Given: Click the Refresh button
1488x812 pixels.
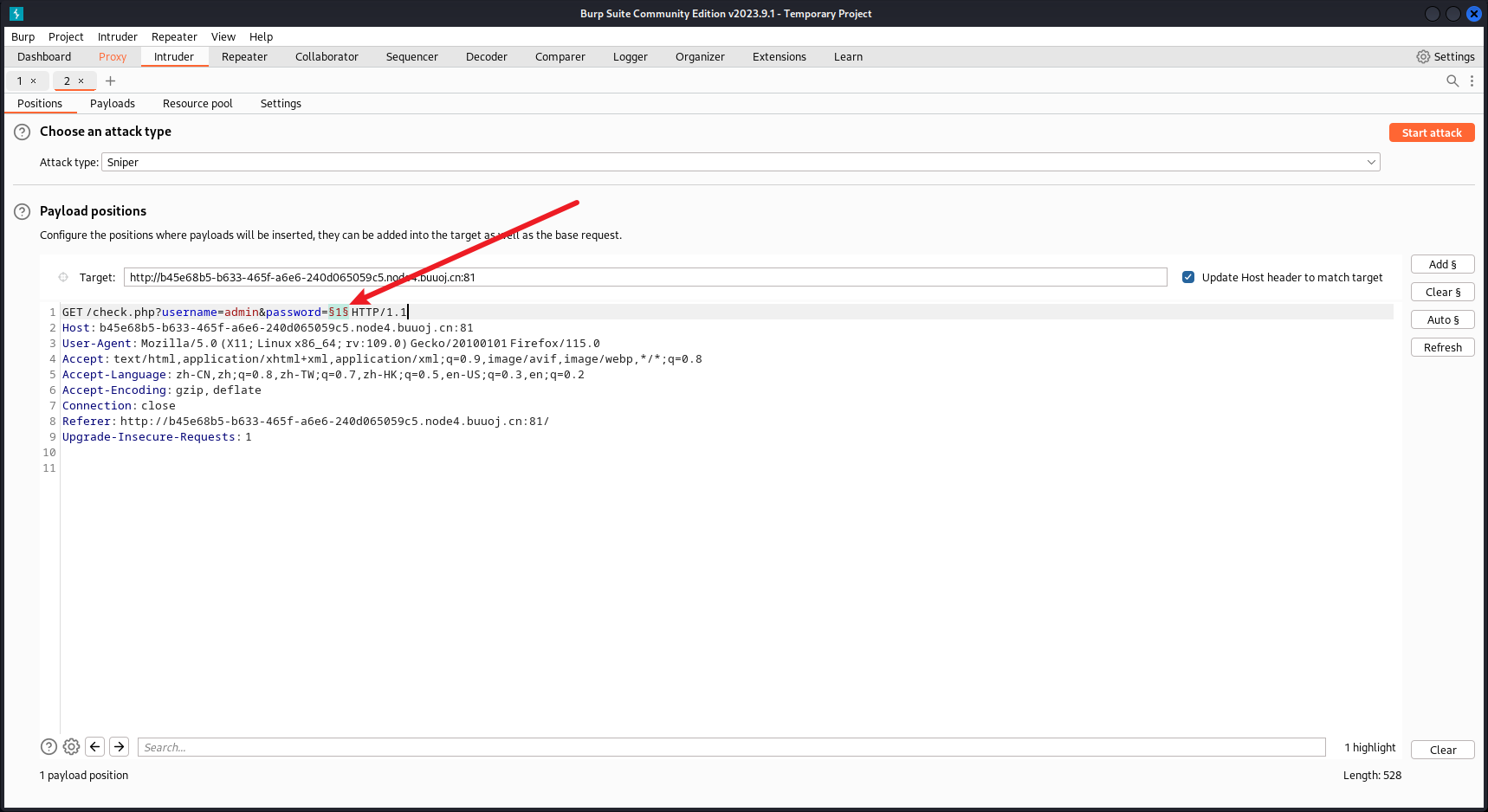Looking at the screenshot, I should (1443, 347).
